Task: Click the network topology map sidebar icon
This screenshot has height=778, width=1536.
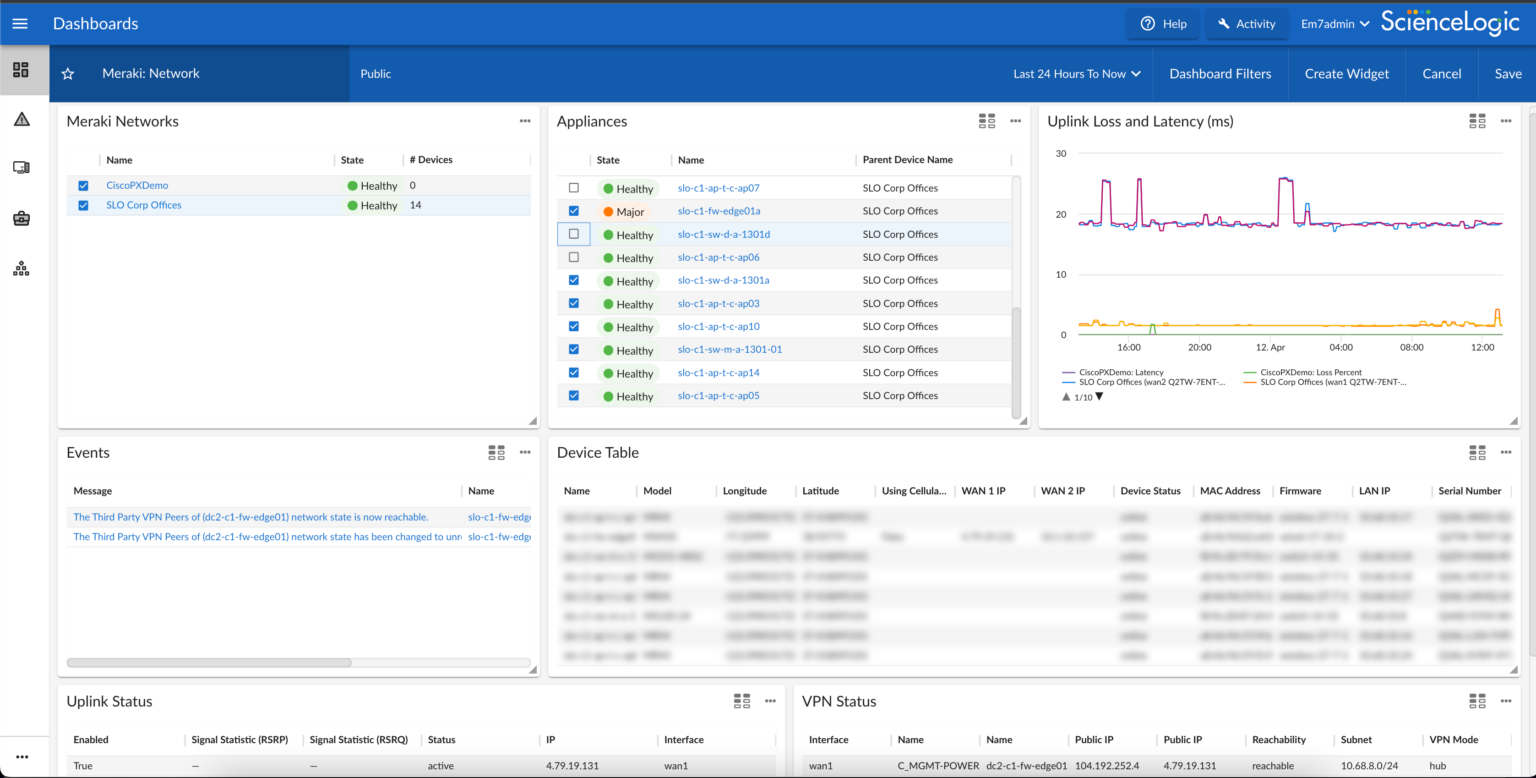Action: click(x=21, y=267)
